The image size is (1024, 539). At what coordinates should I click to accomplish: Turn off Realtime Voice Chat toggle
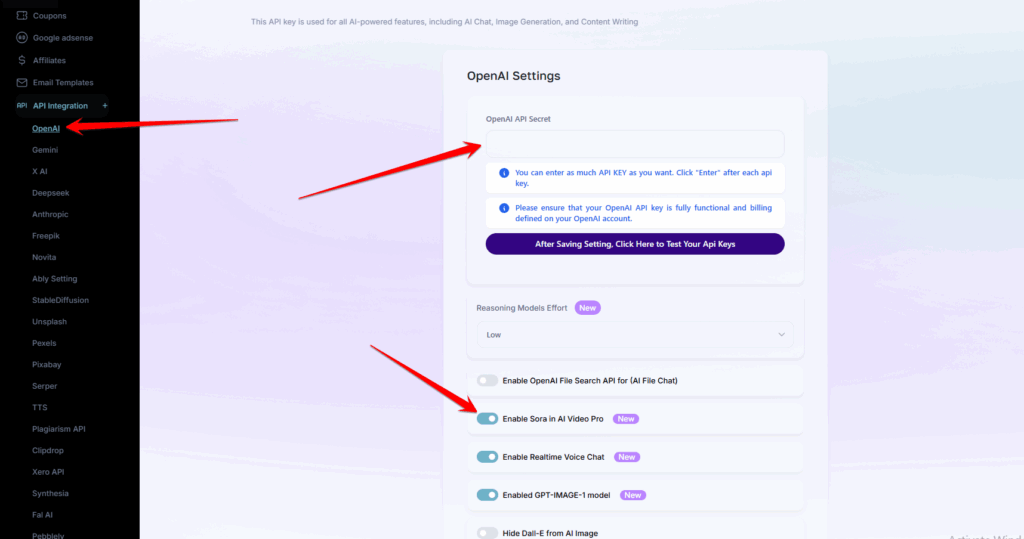pos(487,457)
